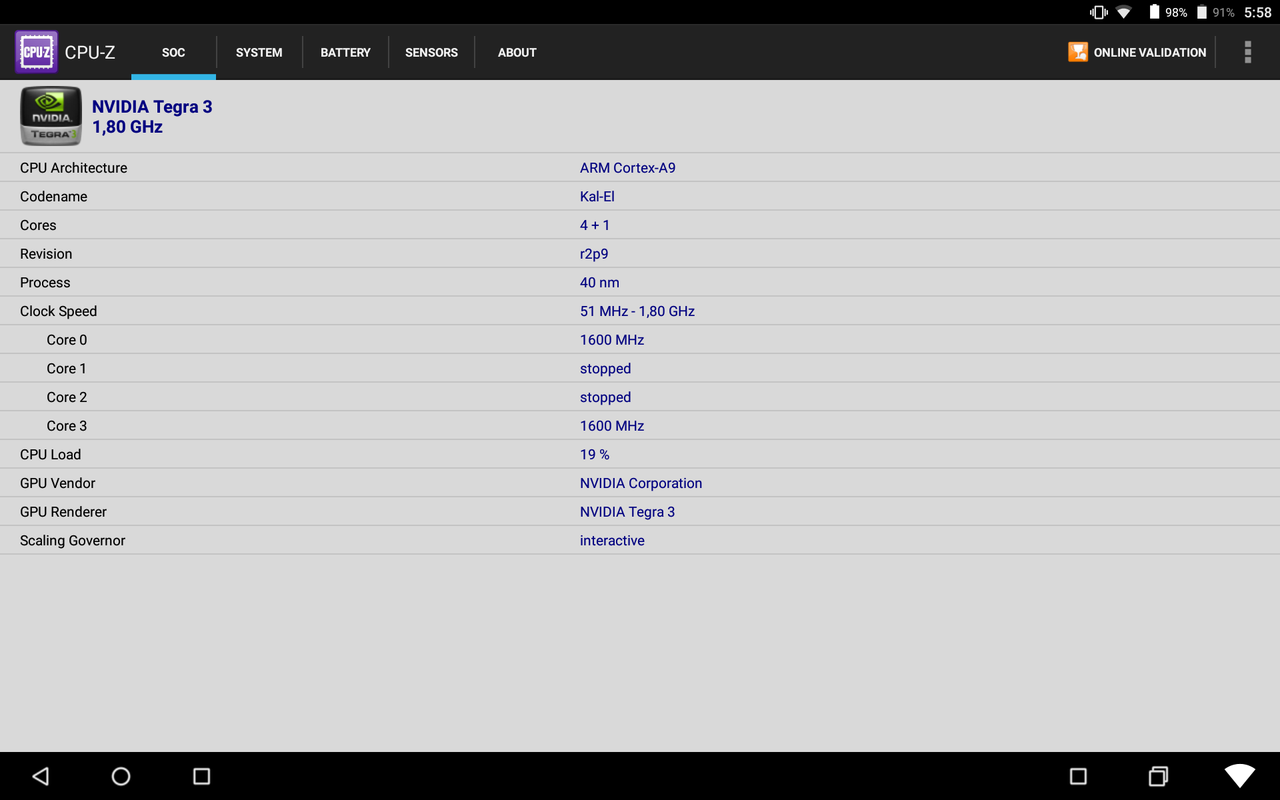Viewport: 1280px width, 800px height.
Task: Tap the 1,80 GHz heading text
Action: [127, 127]
